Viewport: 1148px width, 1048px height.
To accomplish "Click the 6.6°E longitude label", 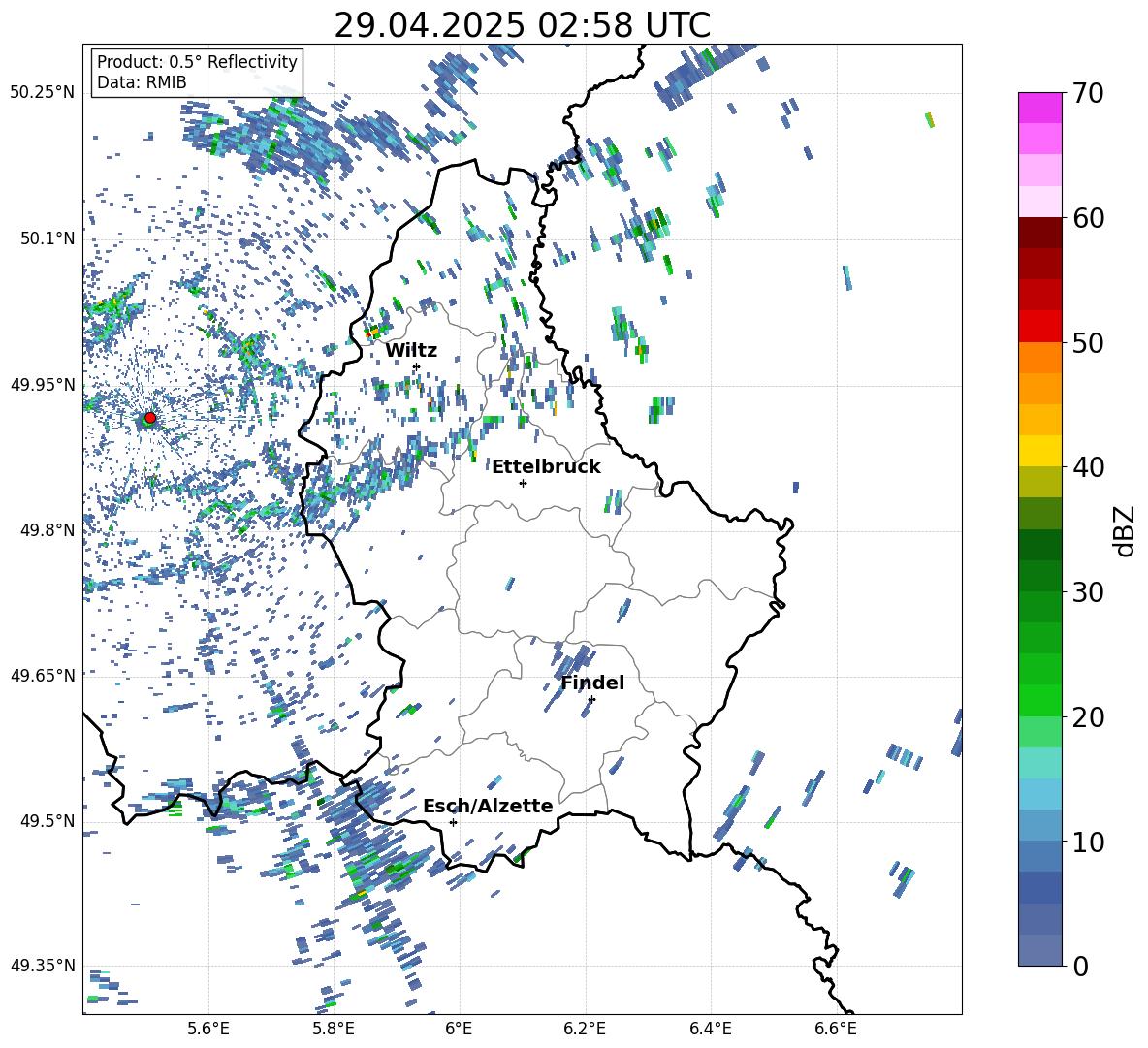I will [836, 1029].
